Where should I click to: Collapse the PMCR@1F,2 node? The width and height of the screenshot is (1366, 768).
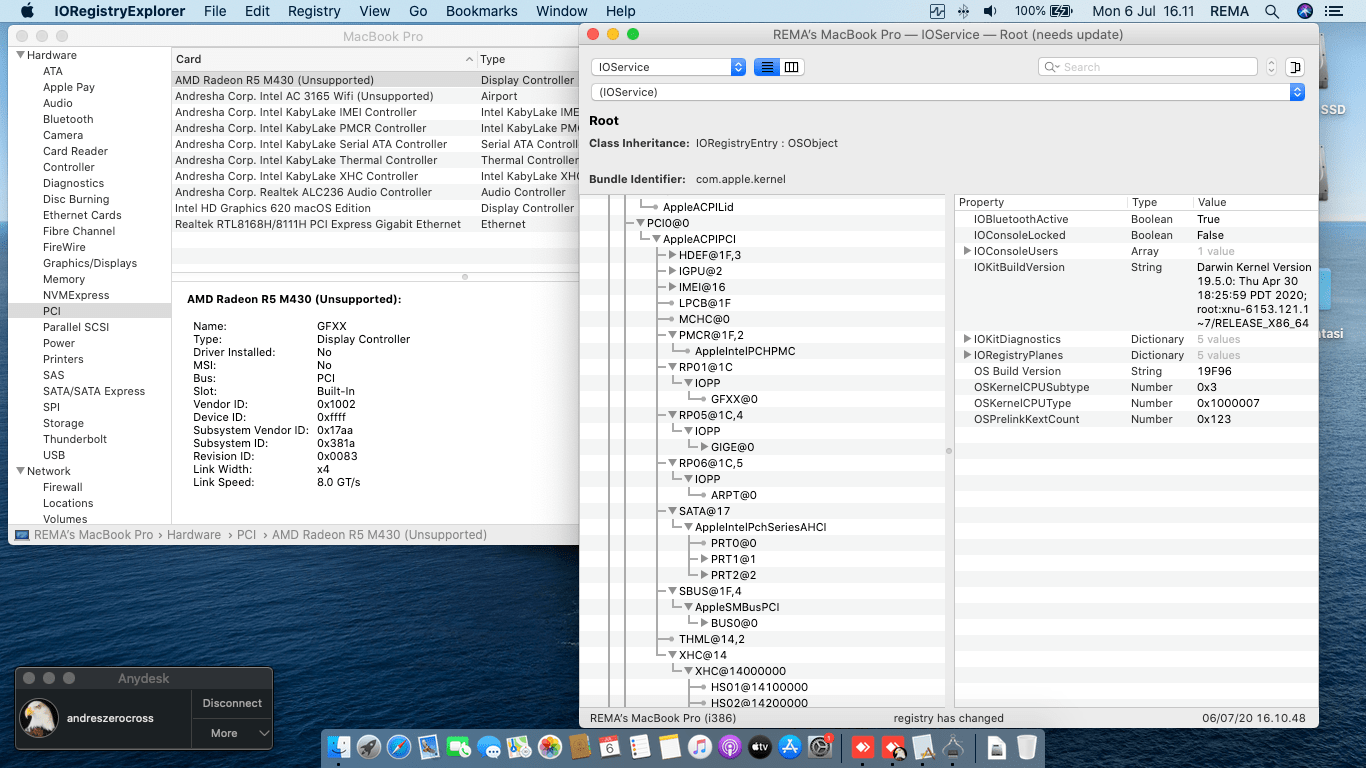point(673,335)
